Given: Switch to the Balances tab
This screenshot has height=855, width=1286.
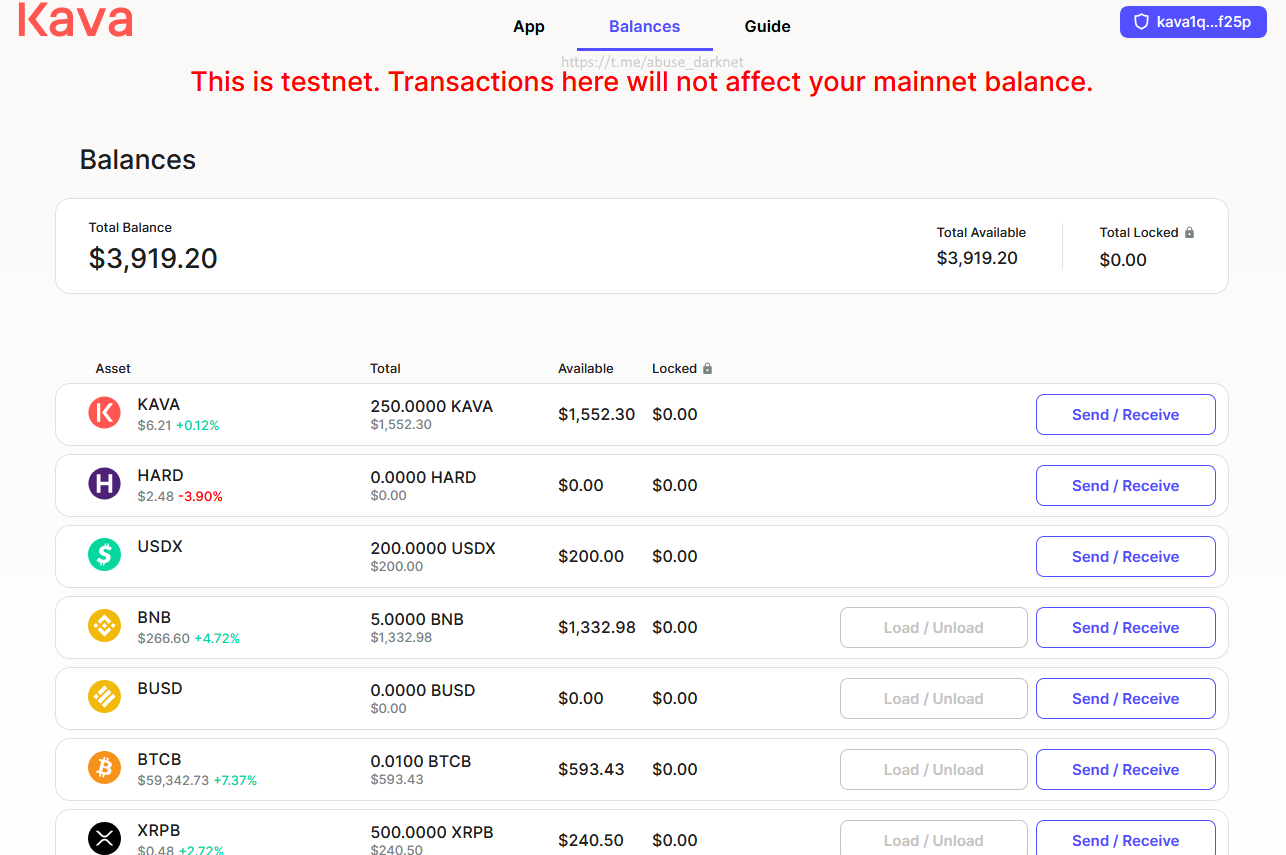Looking at the screenshot, I should pos(644,27).
